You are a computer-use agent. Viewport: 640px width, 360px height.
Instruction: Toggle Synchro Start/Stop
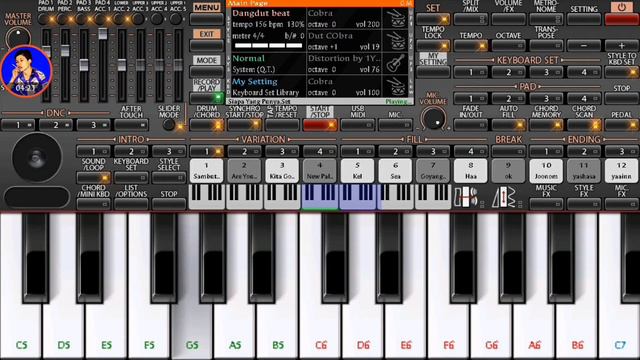point(244,125)
